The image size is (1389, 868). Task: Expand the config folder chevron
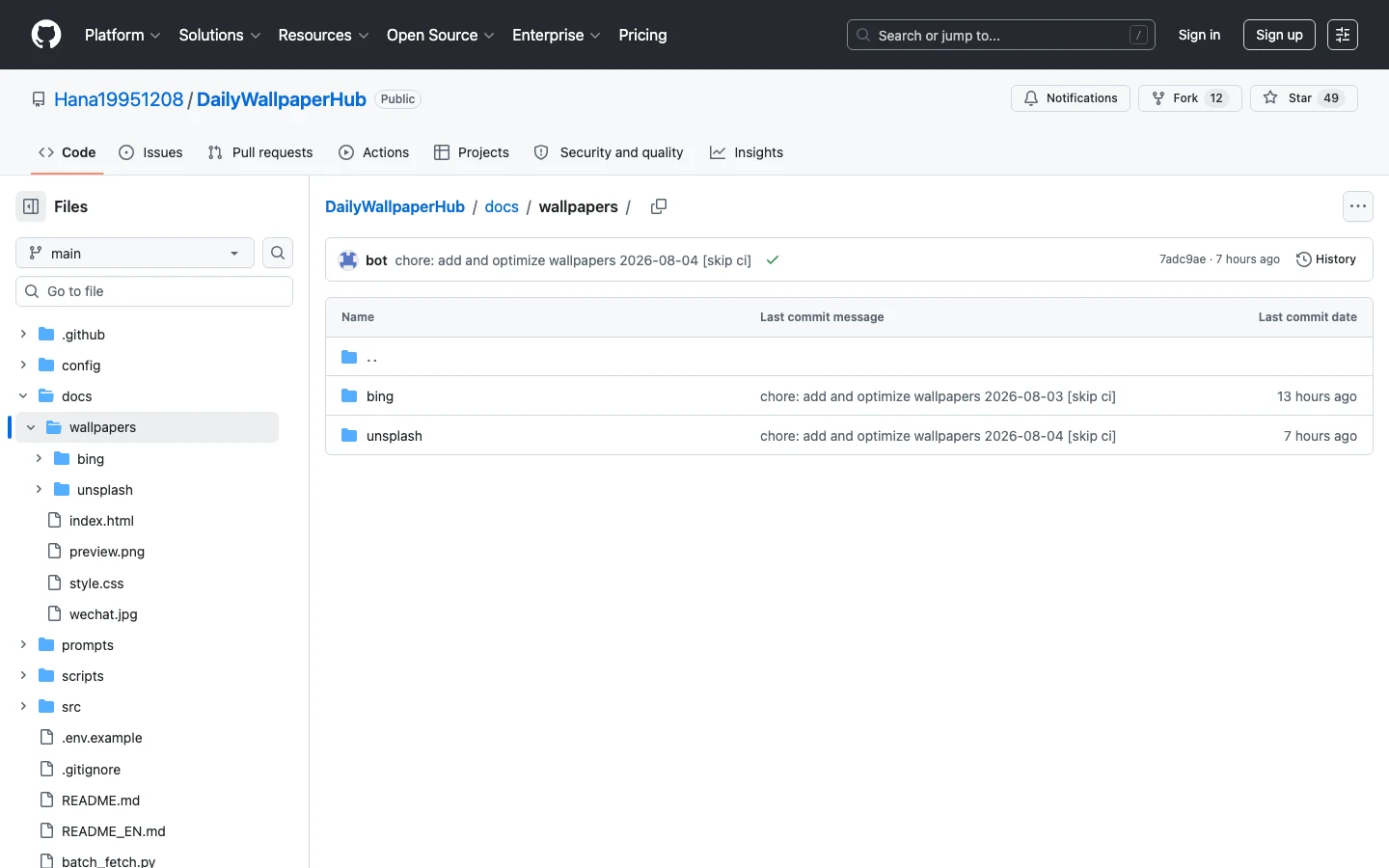point(23,365)
